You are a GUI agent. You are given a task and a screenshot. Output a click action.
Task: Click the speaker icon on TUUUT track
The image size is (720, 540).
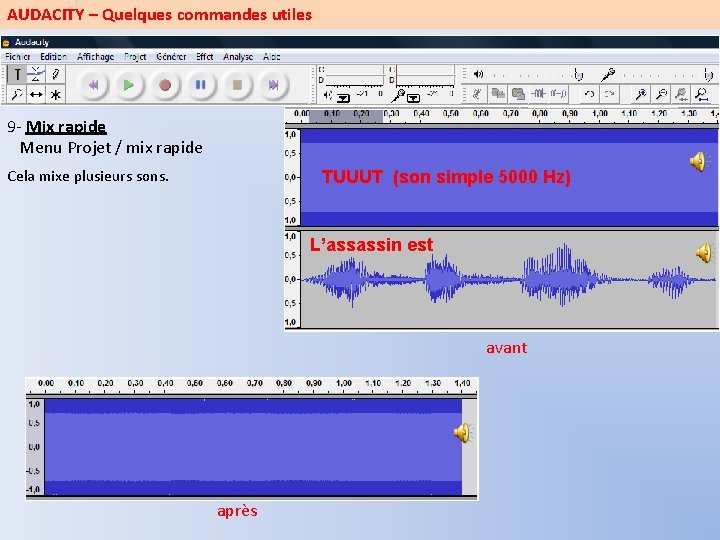(x=699, y=161)
